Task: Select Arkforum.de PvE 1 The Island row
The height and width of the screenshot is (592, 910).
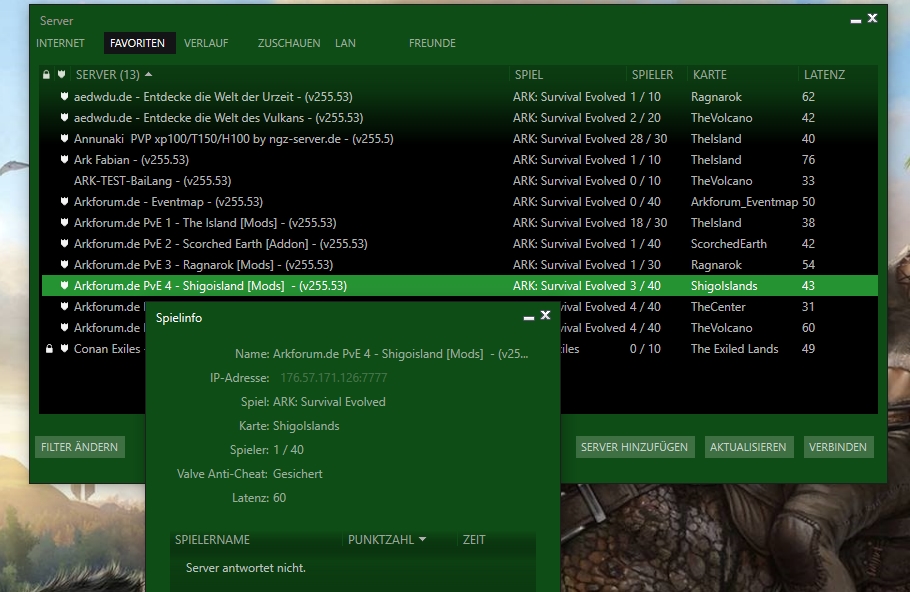Action: (x=458, y=222)
